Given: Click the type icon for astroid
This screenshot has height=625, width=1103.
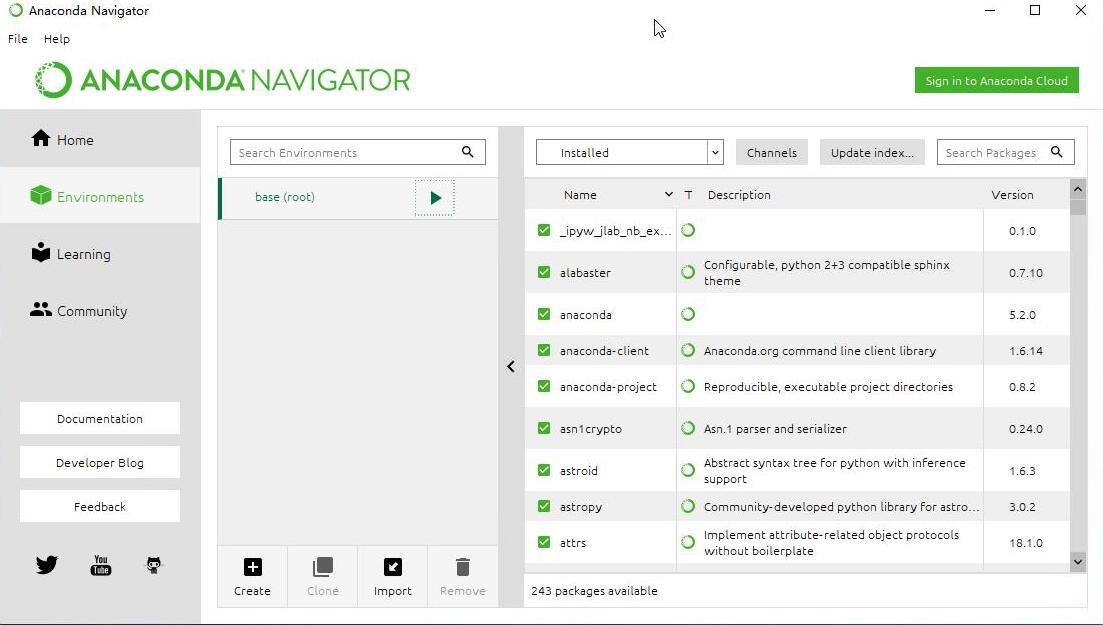Looking at the screenshot, I should click(x=688, y=470).
